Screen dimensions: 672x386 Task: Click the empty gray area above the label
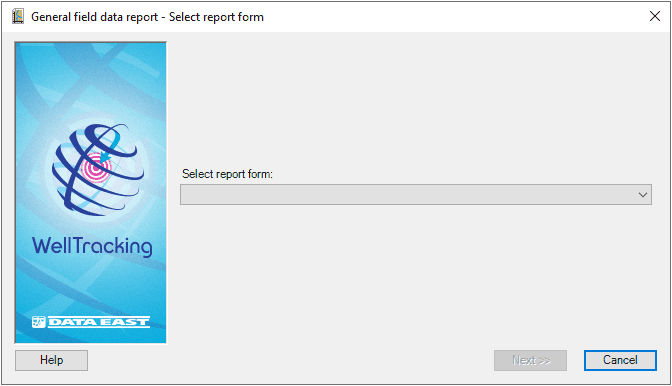click(416, 103)
